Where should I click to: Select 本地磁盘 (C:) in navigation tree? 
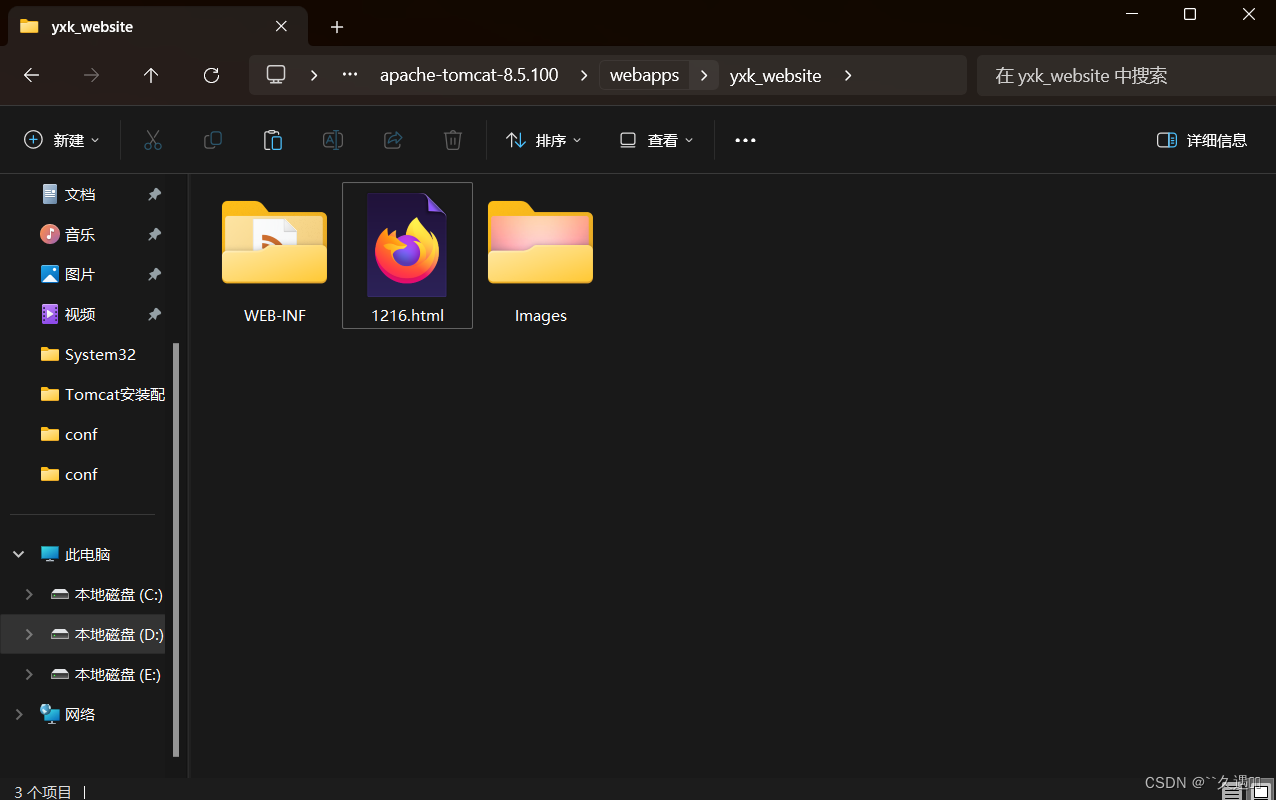tap(106, 594)
